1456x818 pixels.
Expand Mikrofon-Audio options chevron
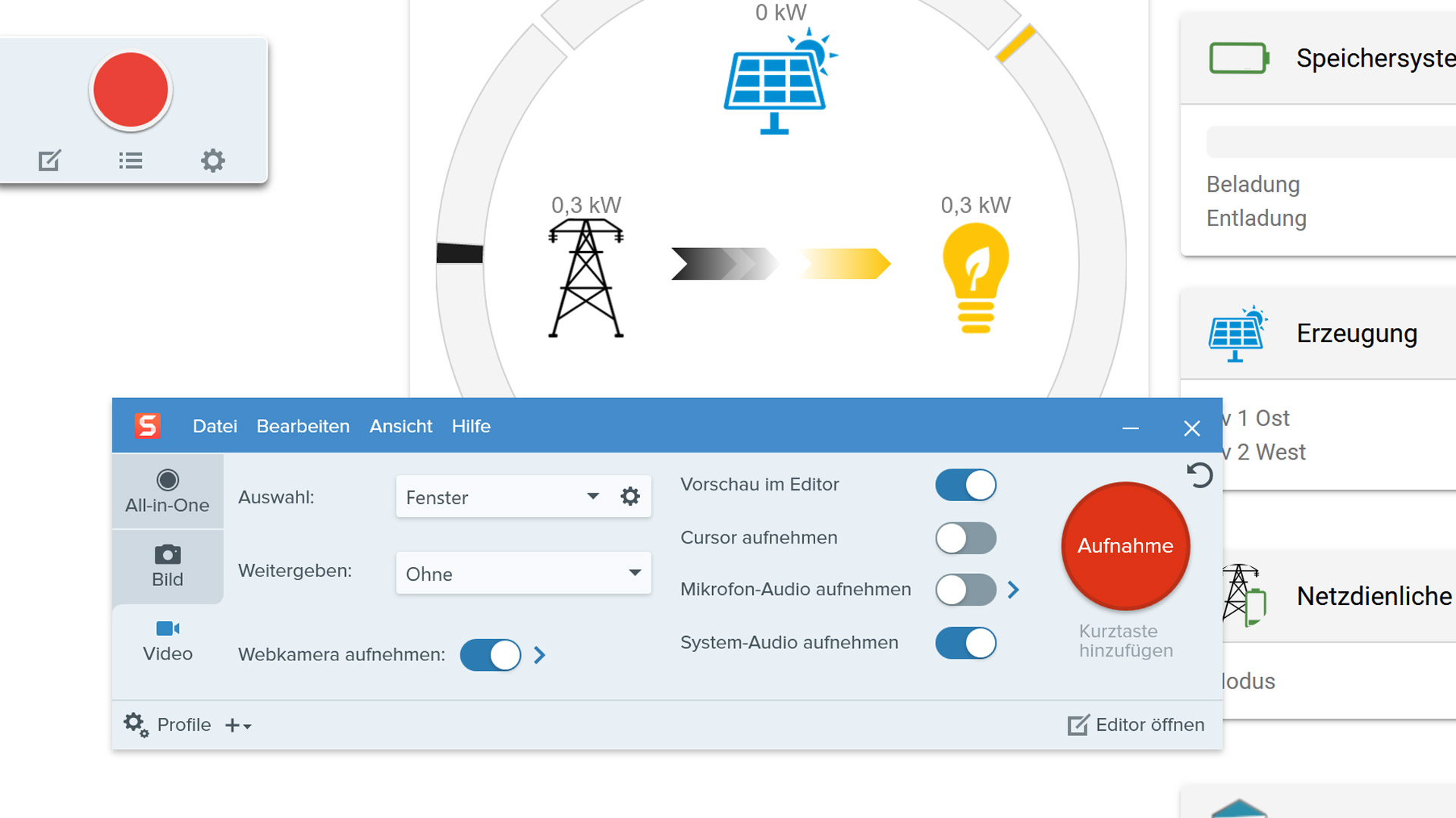click(1014, 590)
